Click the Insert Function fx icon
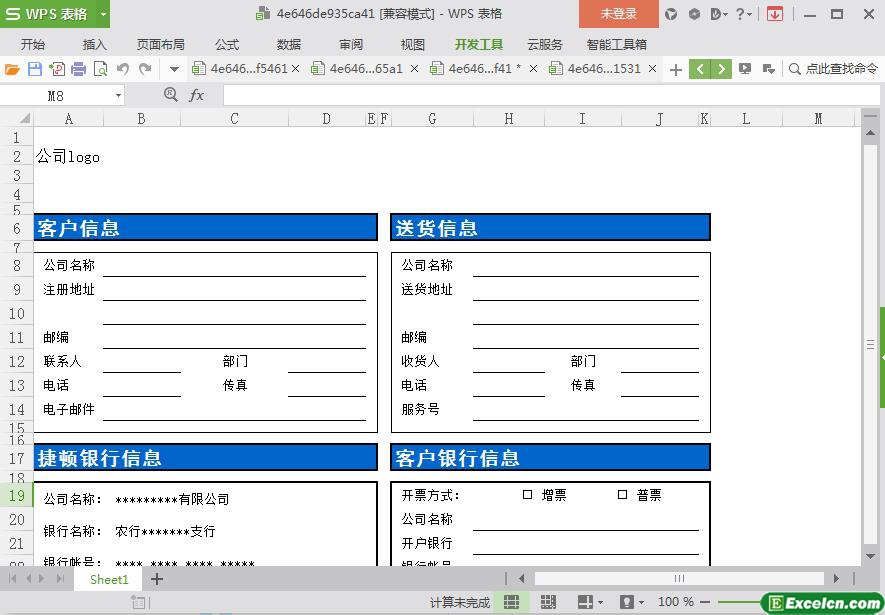Screen dimensions: 885x615 click(x=196, y=95)
